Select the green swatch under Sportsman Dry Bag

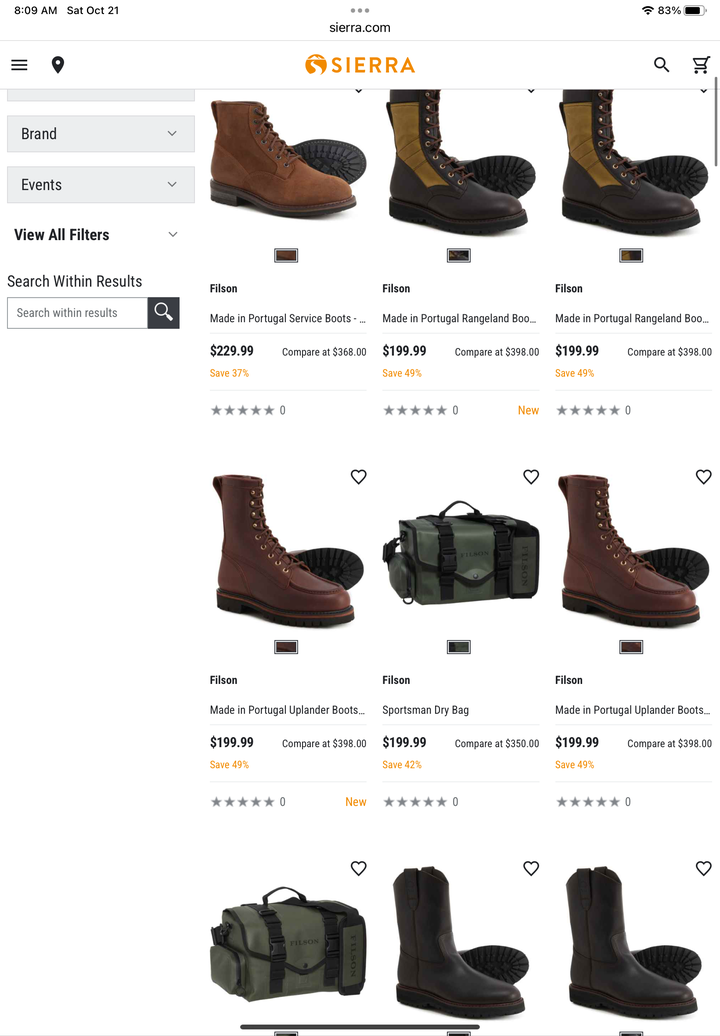click(458, 648)
